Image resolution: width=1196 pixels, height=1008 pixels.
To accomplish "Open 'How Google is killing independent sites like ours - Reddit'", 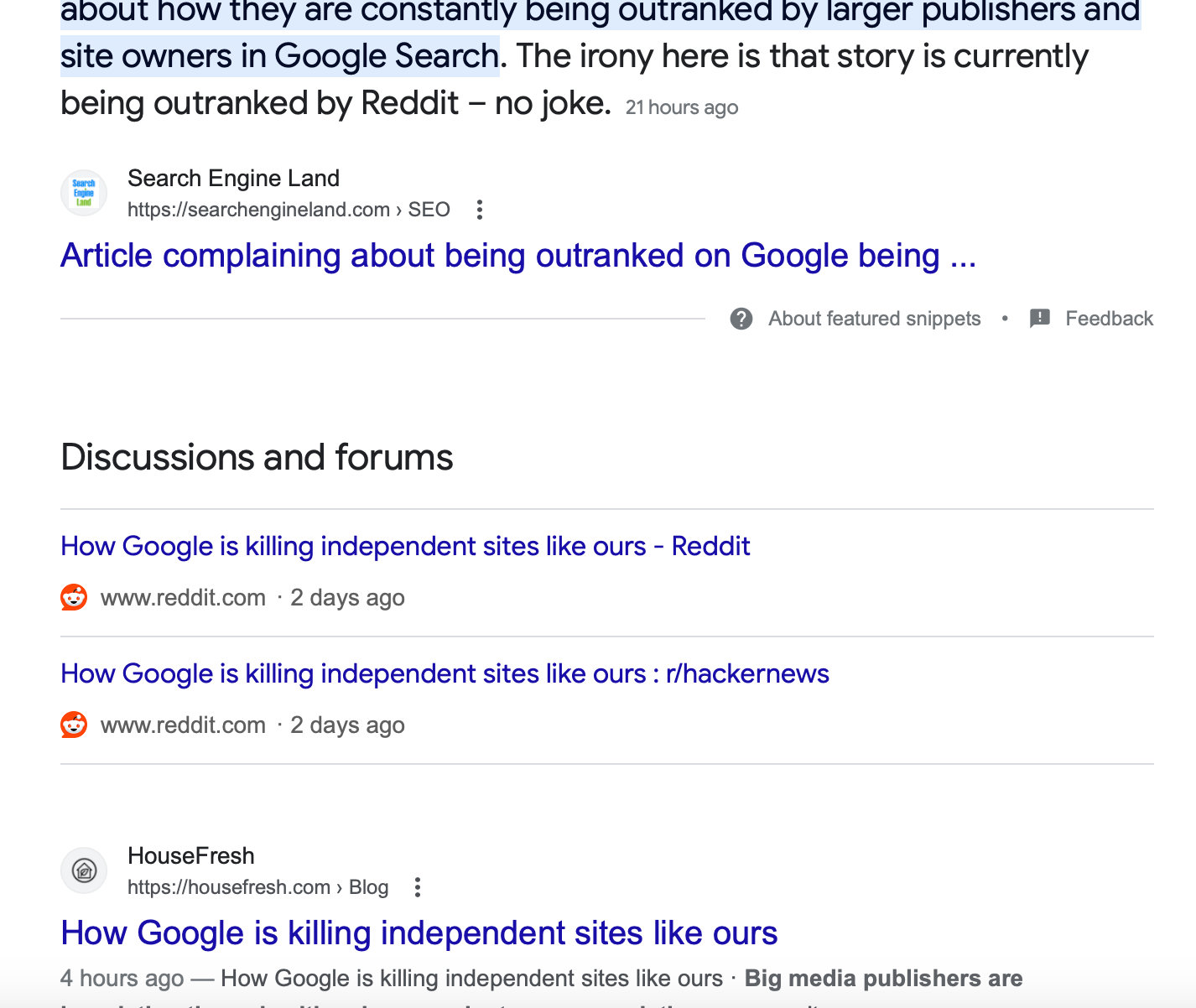I will coord(405,546).
